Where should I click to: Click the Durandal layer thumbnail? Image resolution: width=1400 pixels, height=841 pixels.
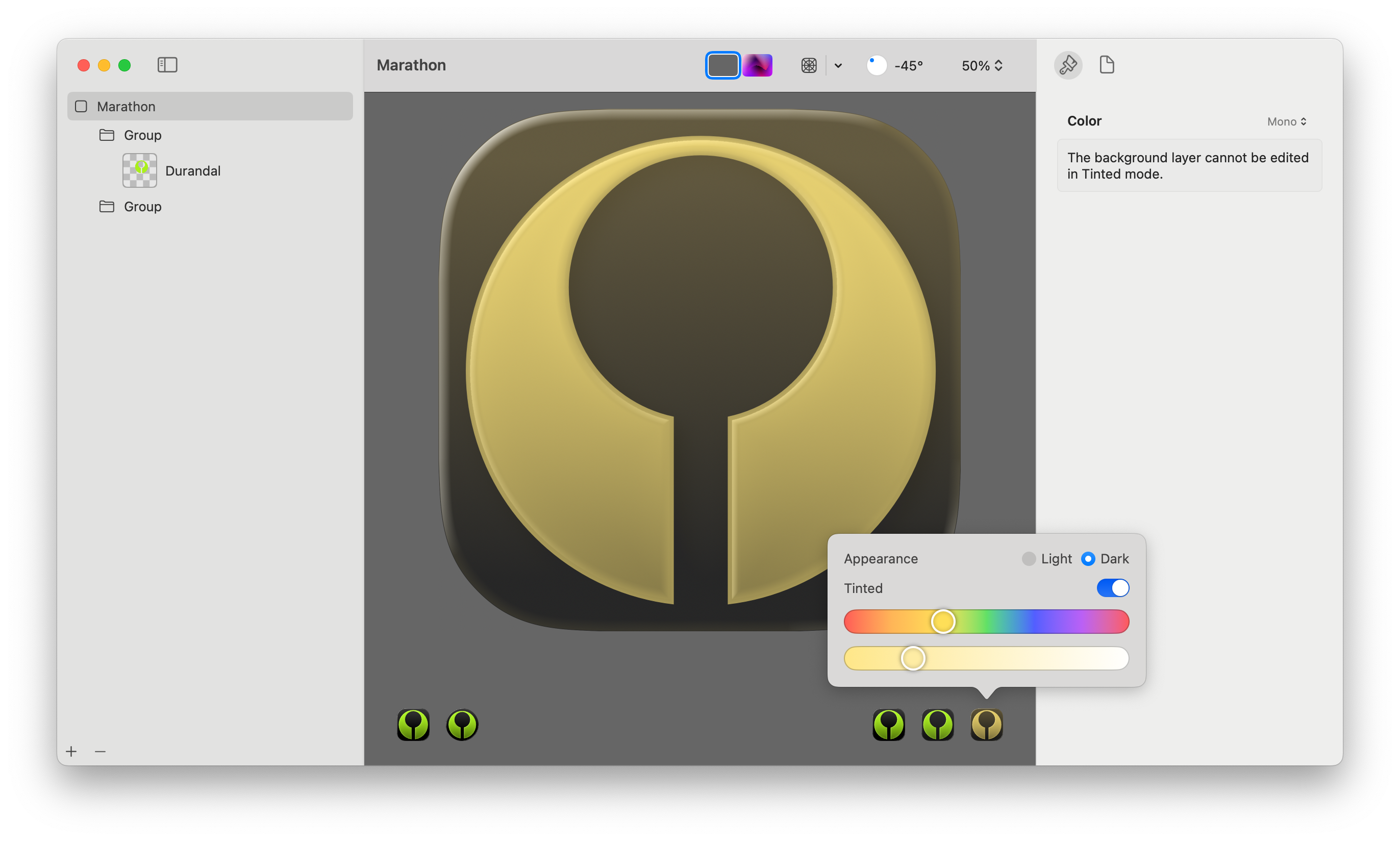139,170
